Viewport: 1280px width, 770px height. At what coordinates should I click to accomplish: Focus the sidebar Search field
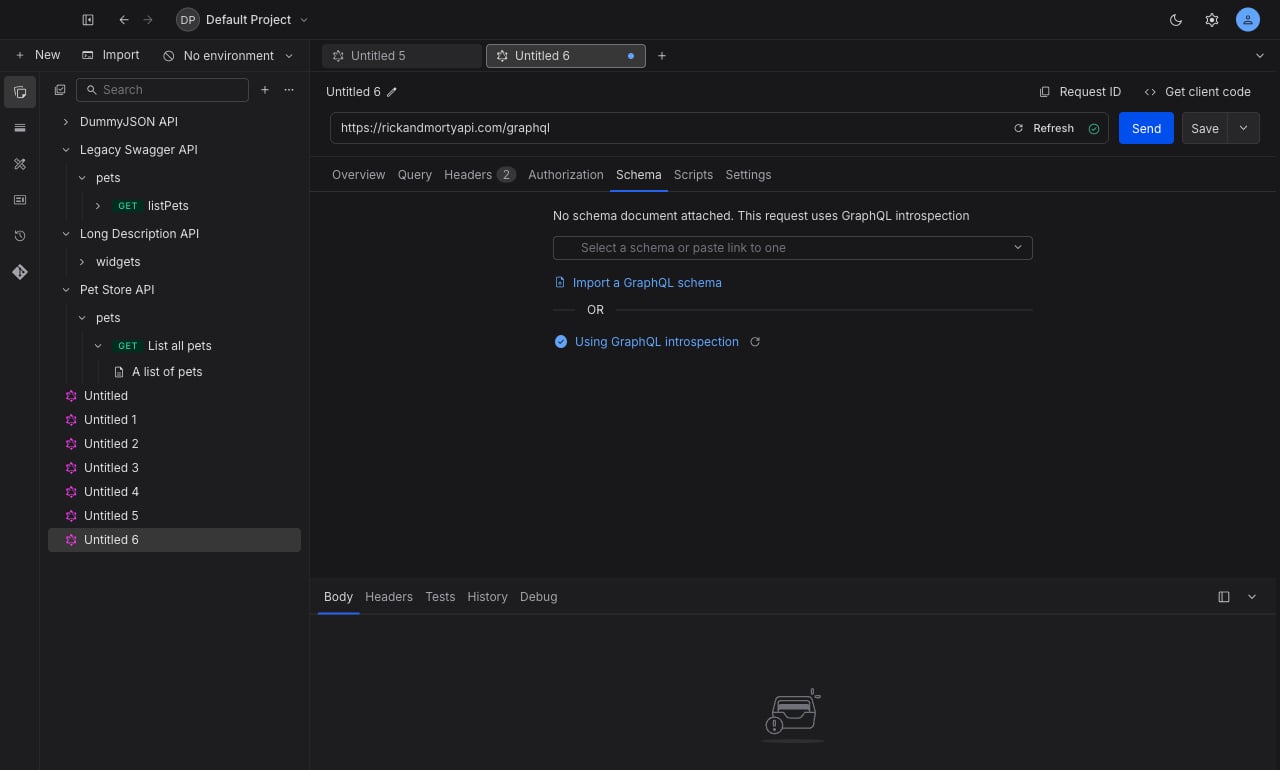pos(162,90)
